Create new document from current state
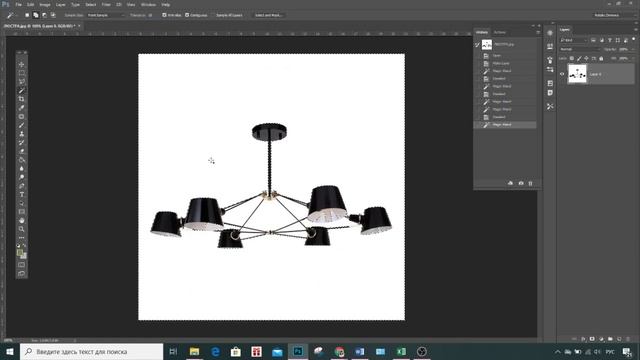 (510, 183)
